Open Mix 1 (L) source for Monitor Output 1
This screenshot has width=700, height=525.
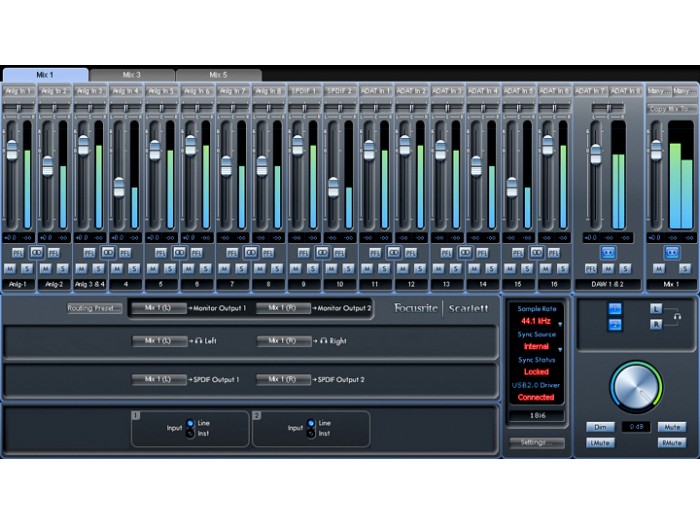click(159, 308)
